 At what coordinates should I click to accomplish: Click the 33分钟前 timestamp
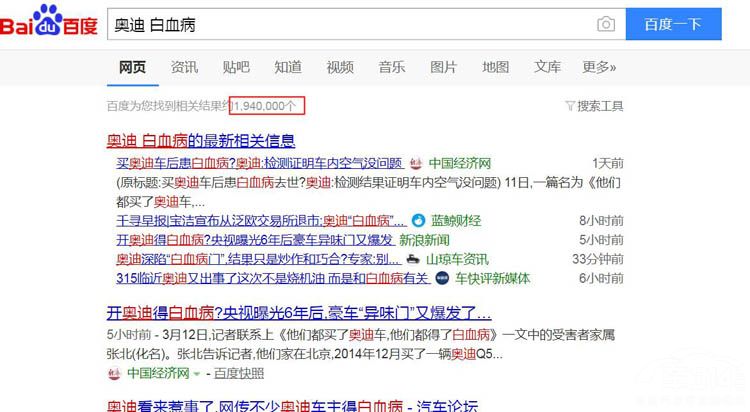click(x=598, y=259)
